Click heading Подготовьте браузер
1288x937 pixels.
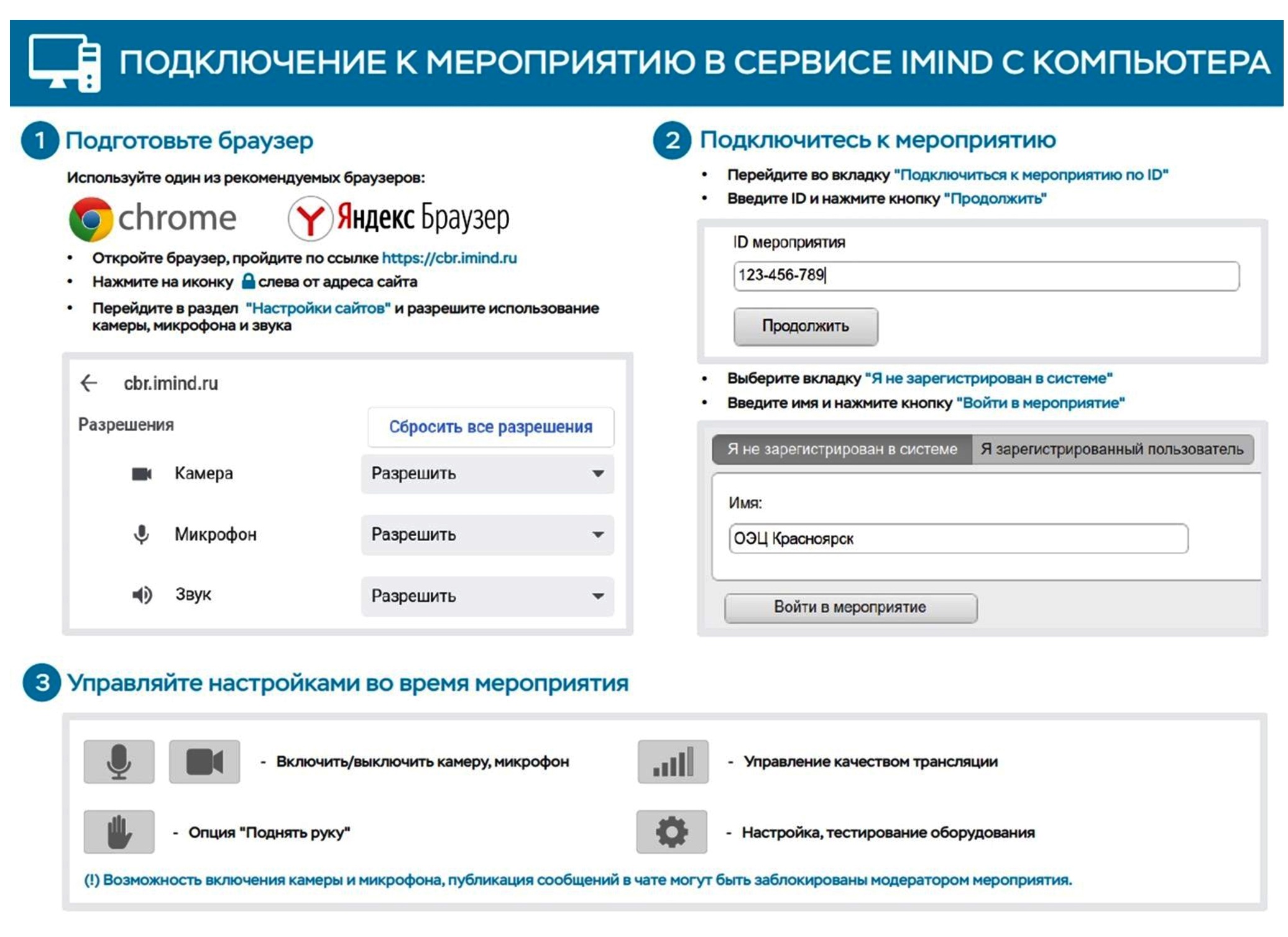point(189,140)
